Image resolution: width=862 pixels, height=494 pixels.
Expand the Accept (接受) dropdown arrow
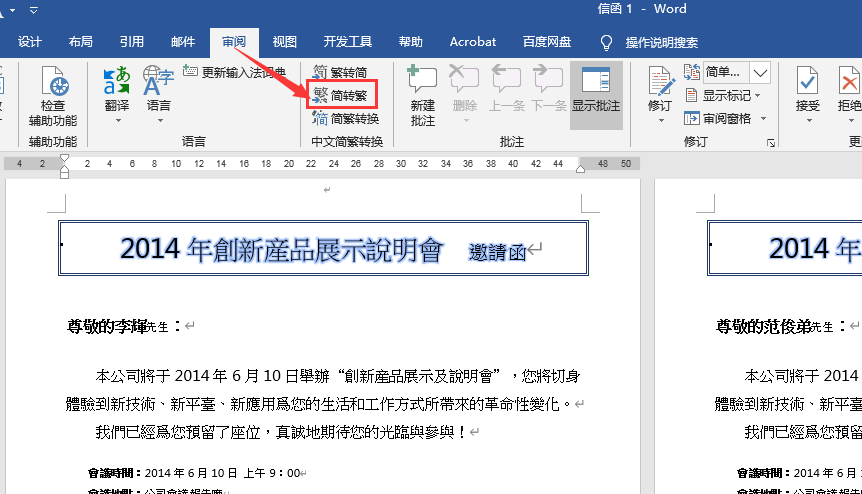pos(808,120)
